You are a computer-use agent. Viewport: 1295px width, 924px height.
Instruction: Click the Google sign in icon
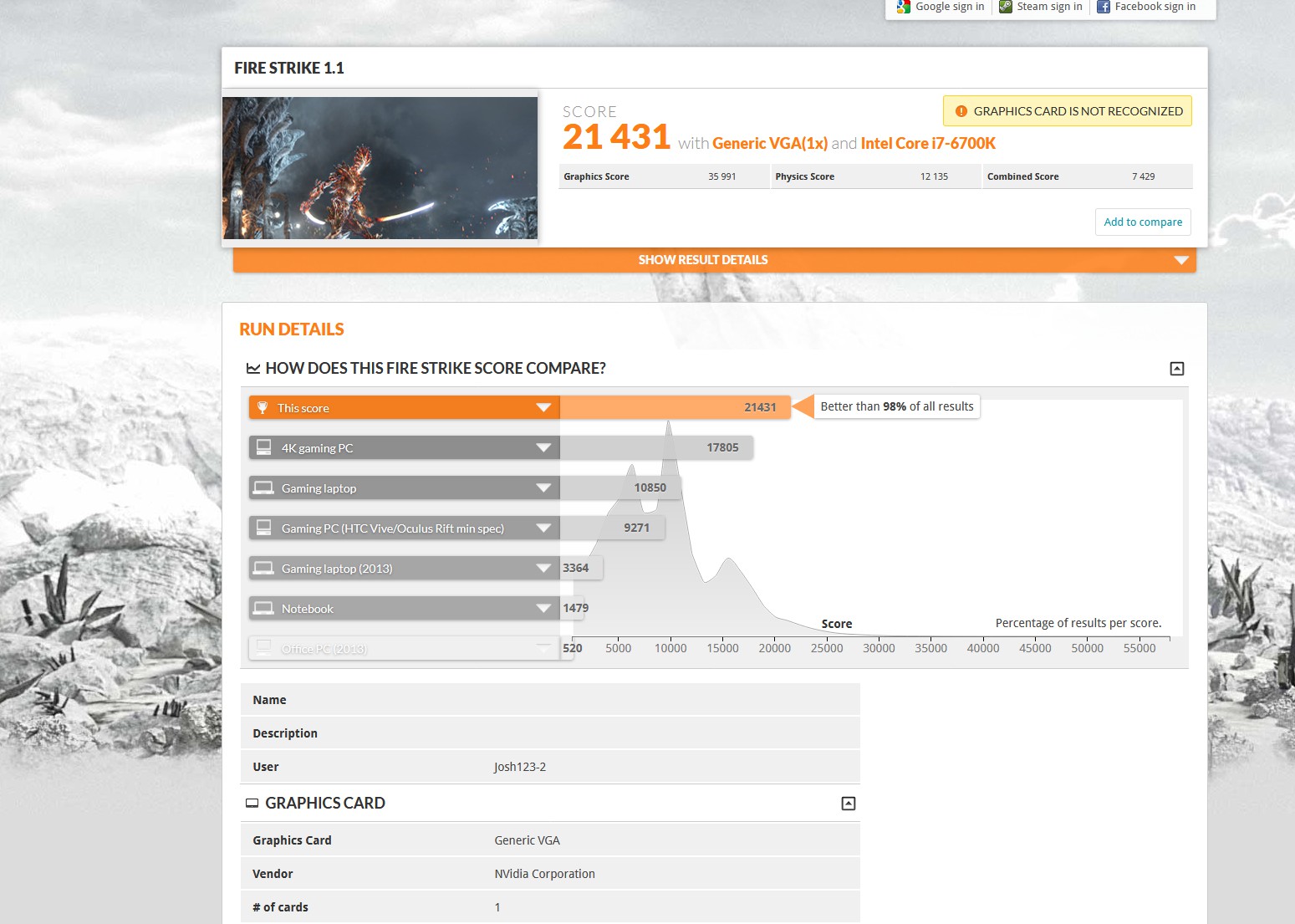(x=903, y=7)
